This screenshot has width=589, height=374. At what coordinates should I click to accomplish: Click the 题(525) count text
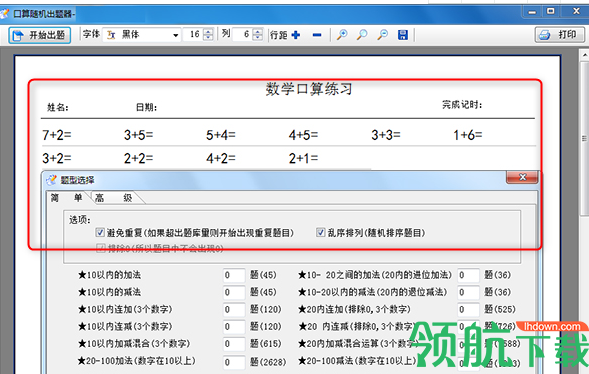coord(500,309)
